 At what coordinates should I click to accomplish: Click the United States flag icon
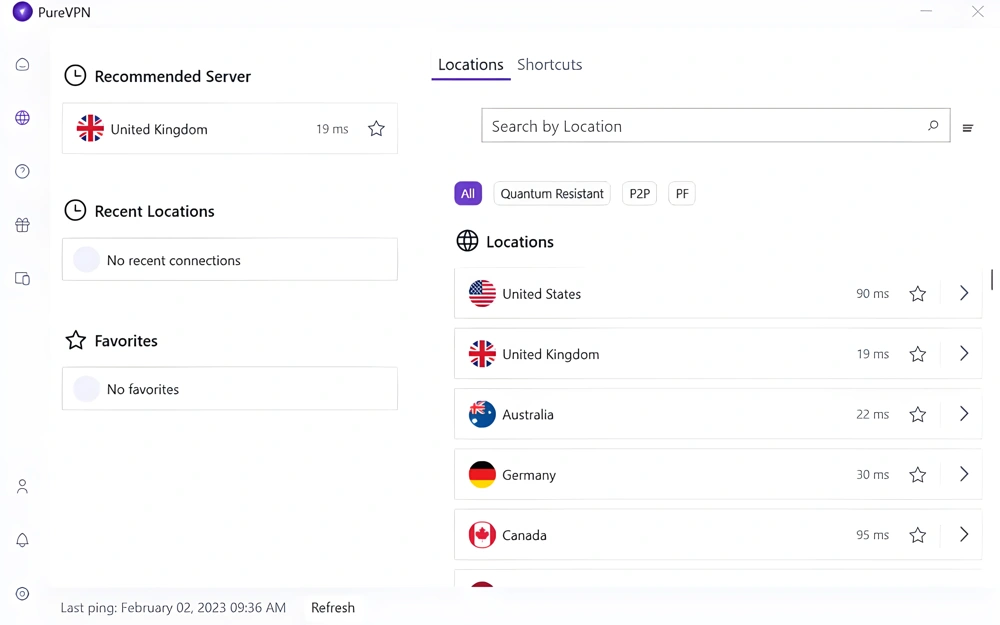[482, 293]
